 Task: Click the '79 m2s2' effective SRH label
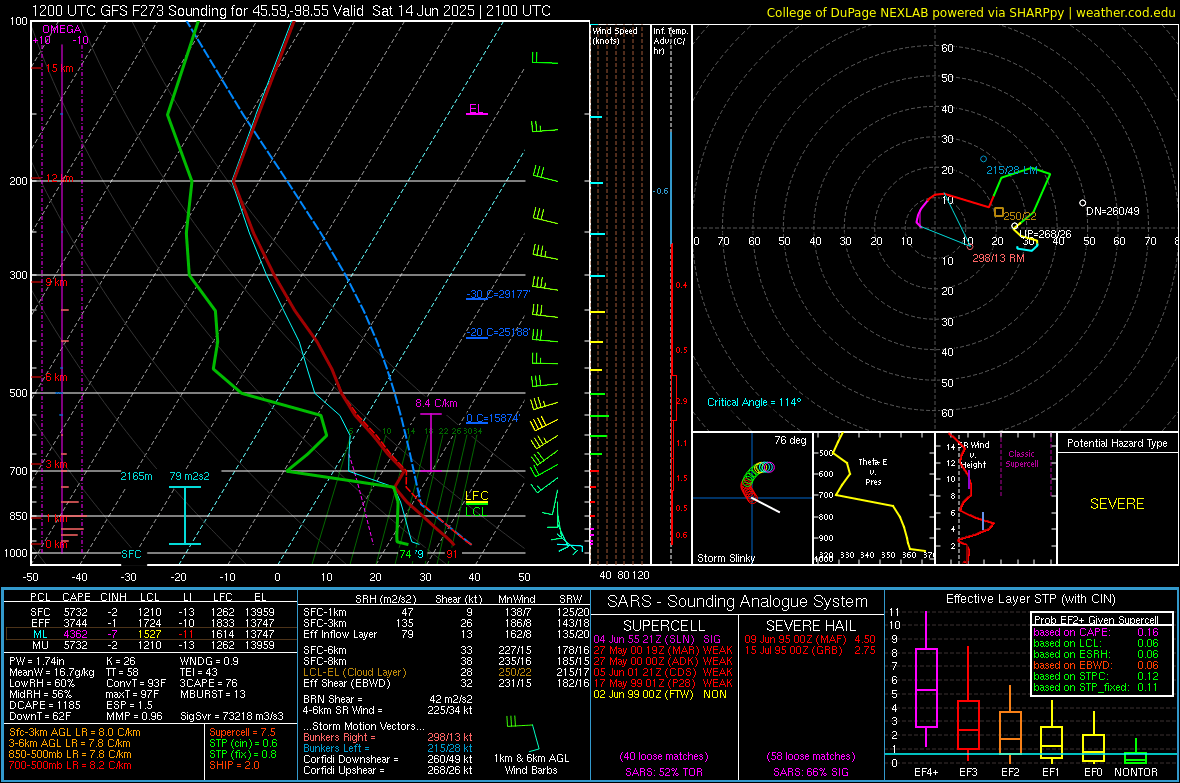(x=189, y=477)
